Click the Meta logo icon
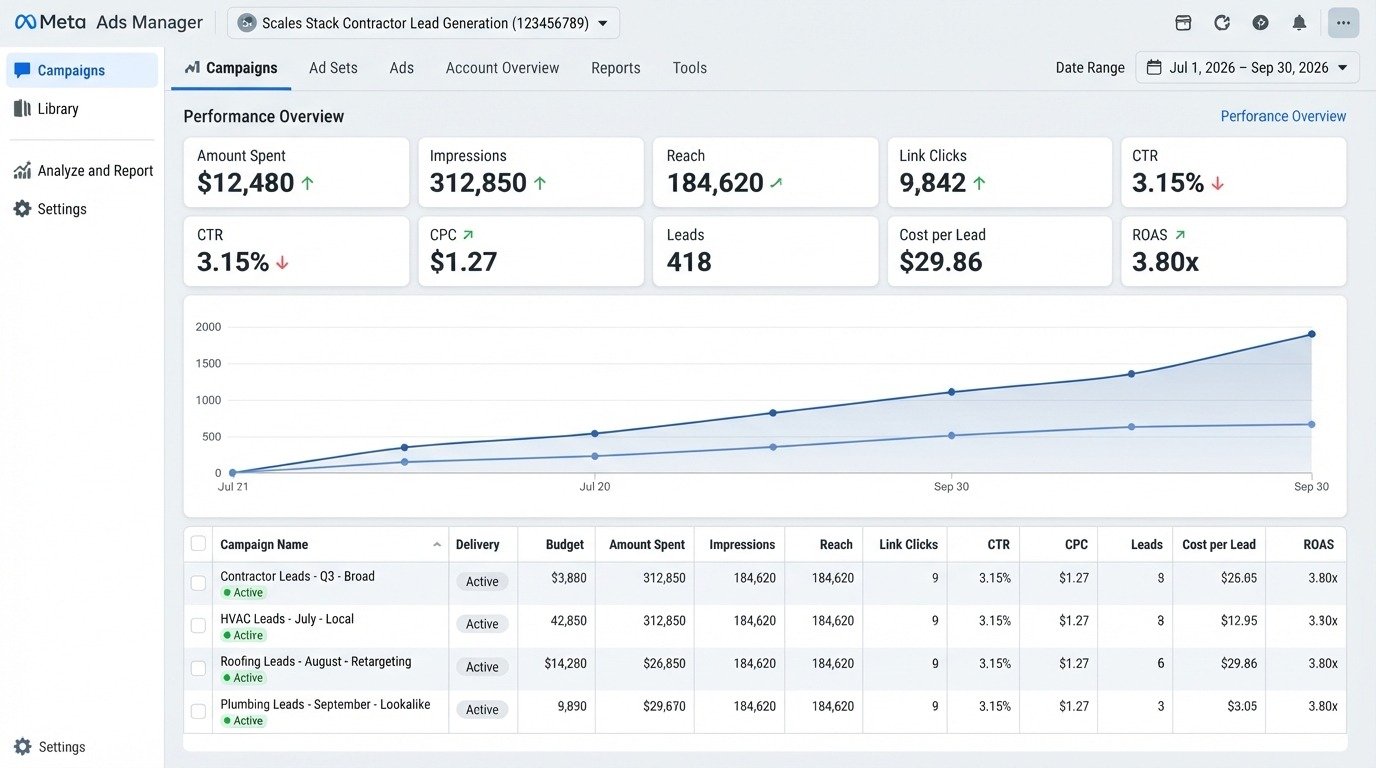Screen dimensions: 1376x768 (x=26, y=22)
